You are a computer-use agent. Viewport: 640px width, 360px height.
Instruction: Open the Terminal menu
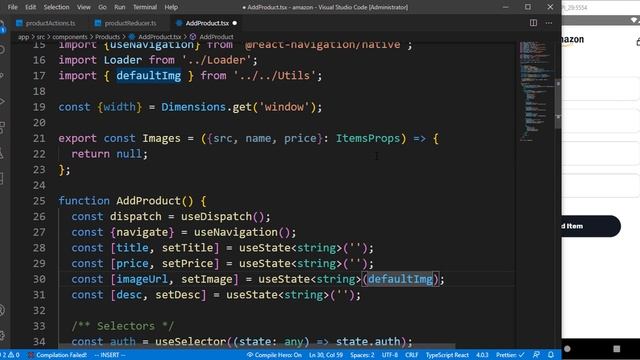(x=145, y=7)
